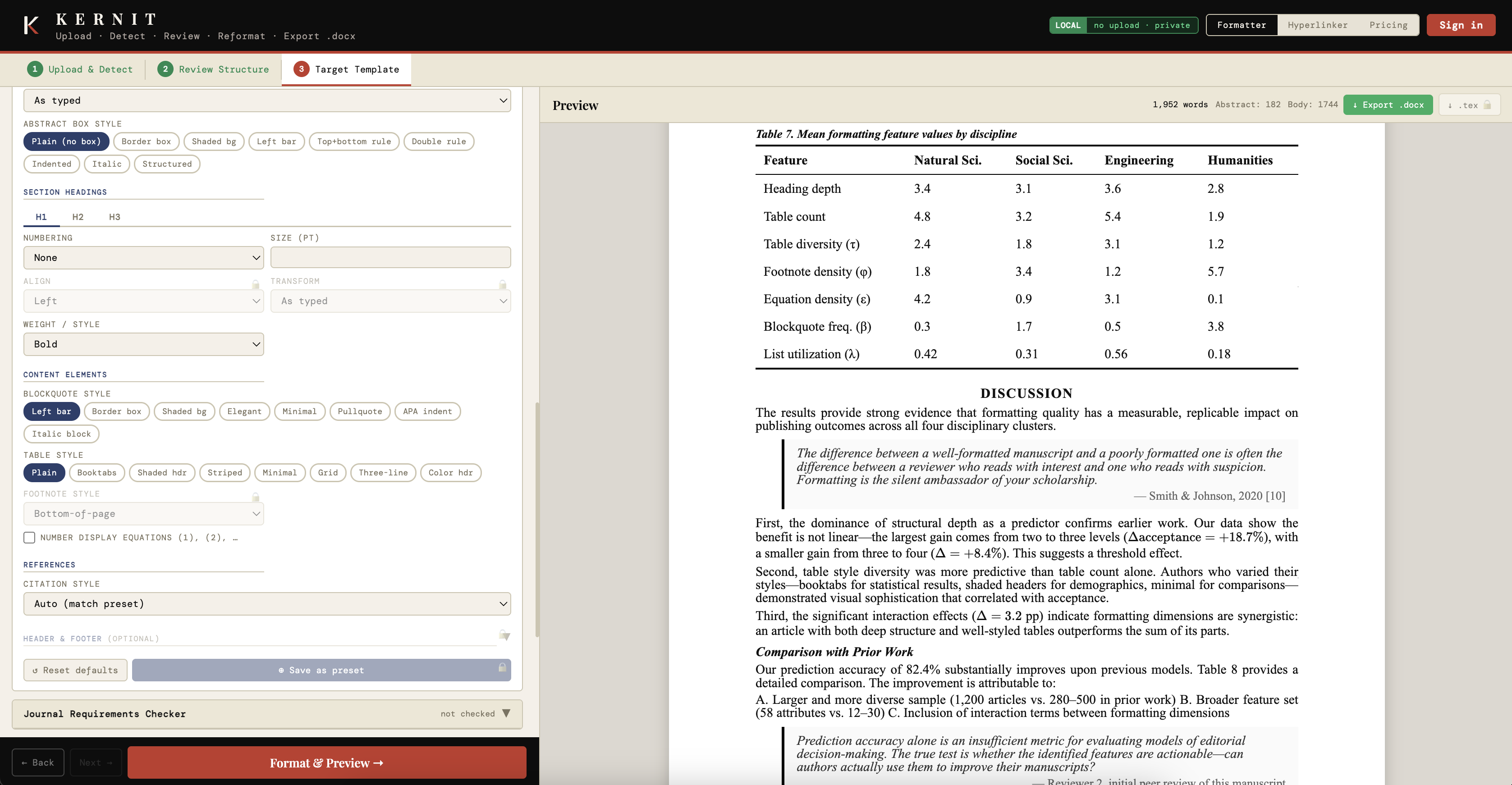Open the Weight / Style Bold dropdown
This screenshot has width=1512, height=785.
[143, 344]
